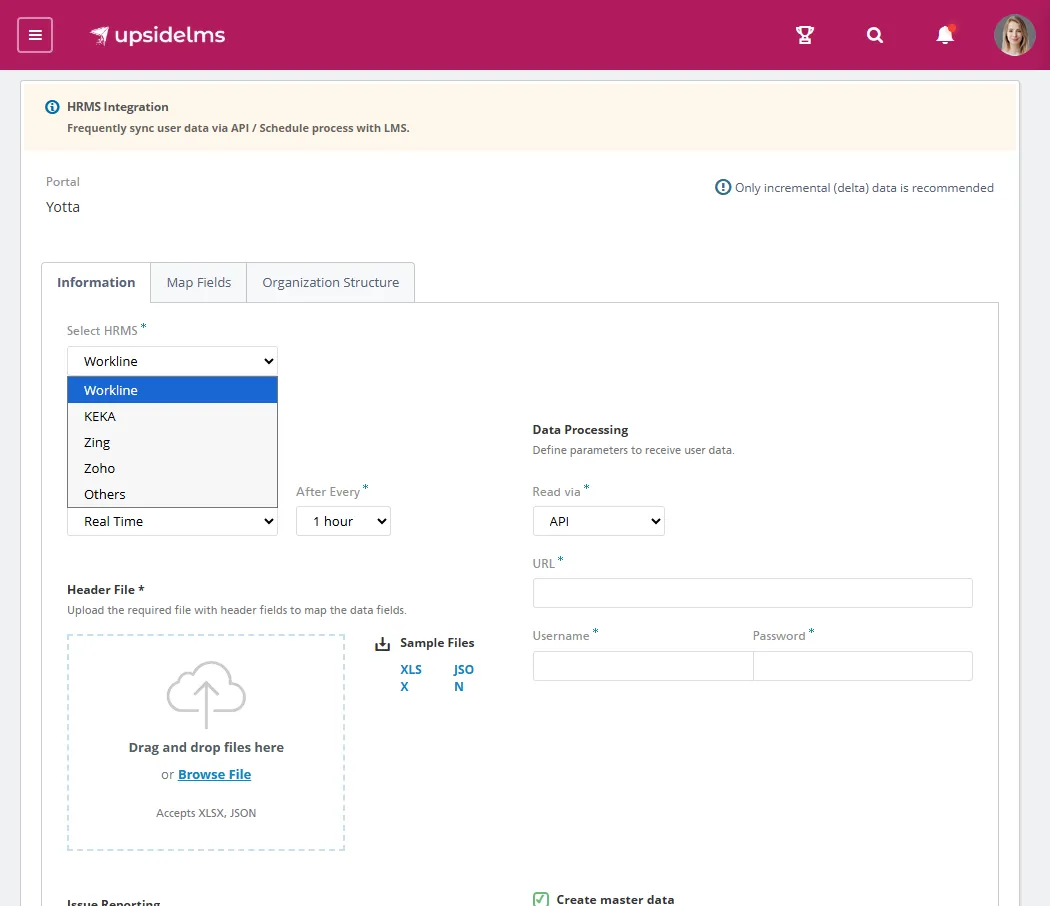
Task: Select Workline from the HRMS list
Action: (x=172, y=390)
